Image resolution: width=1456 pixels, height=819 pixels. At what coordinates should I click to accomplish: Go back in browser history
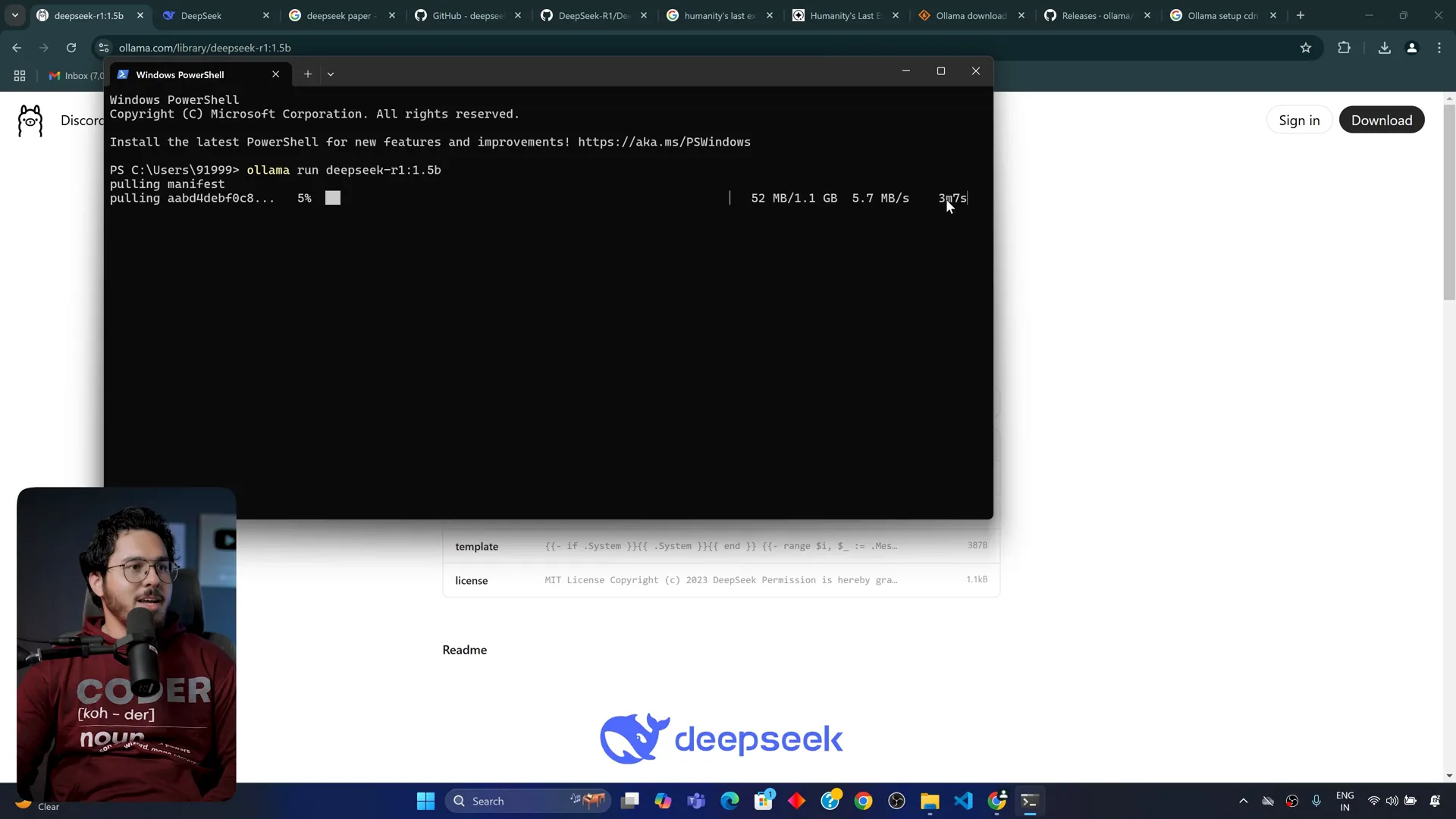tap(17, 48)
